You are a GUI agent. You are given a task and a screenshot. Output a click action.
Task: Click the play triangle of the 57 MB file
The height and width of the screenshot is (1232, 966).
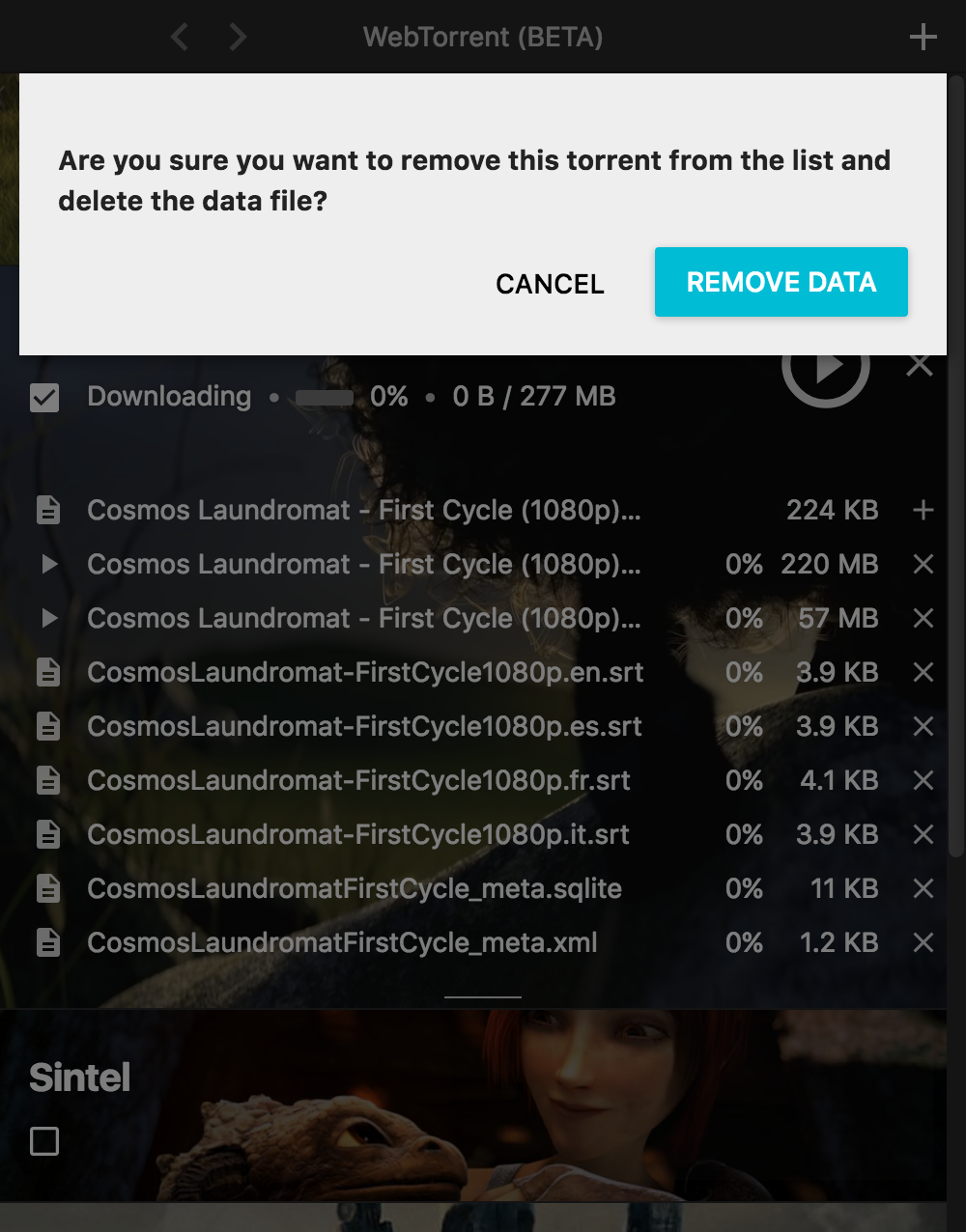click(x=49, y=618)
